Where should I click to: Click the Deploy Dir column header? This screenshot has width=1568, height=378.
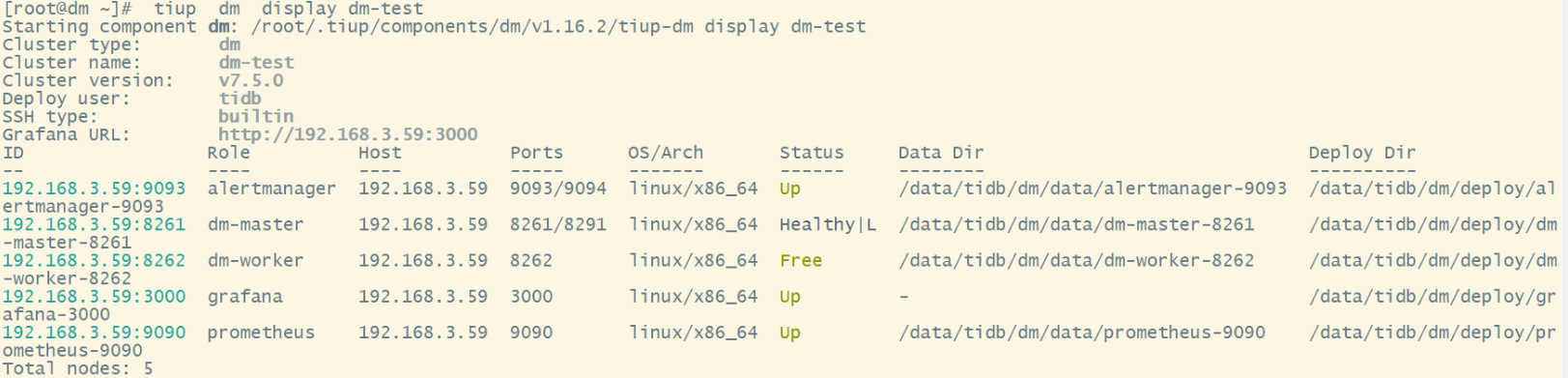[x=1362, y=153]
